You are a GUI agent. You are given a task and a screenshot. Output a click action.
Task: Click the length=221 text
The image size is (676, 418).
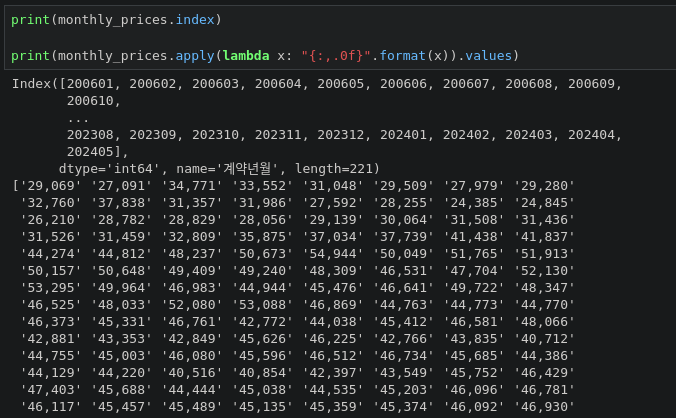[x=333, y=168]
